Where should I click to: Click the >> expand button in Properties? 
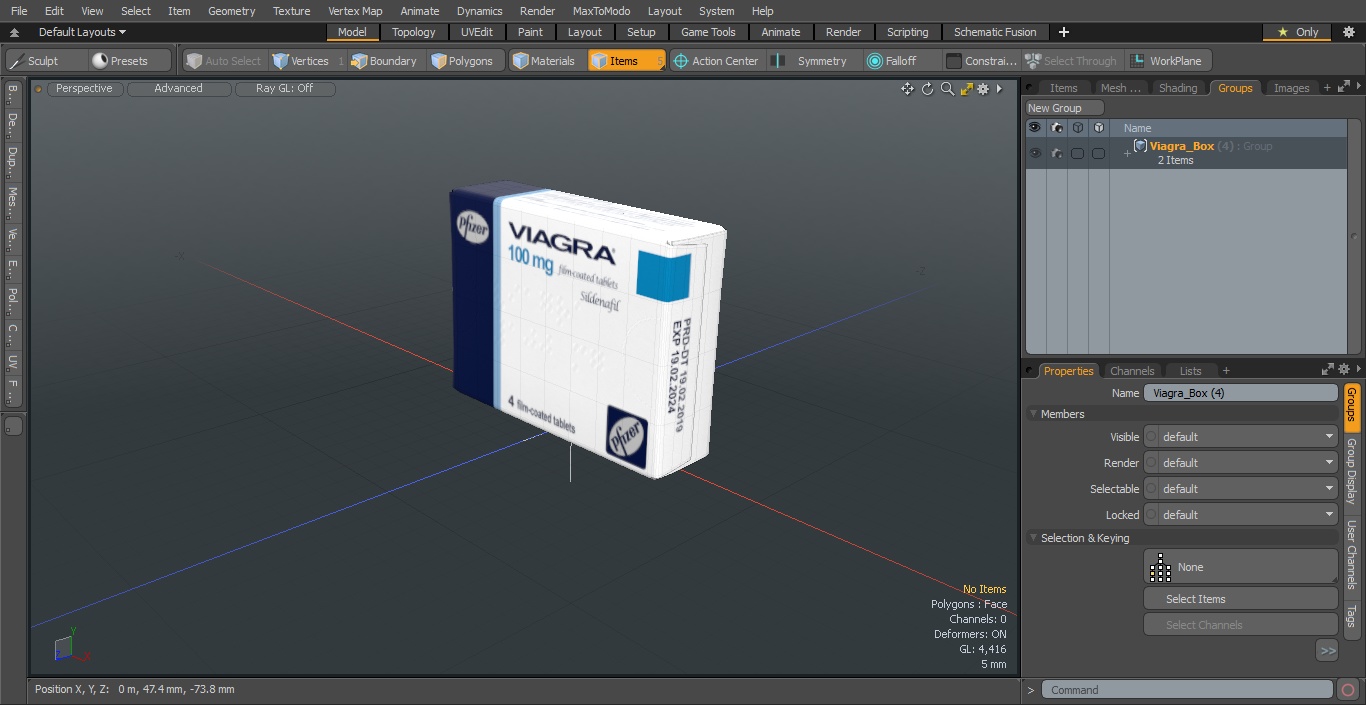1327,651
